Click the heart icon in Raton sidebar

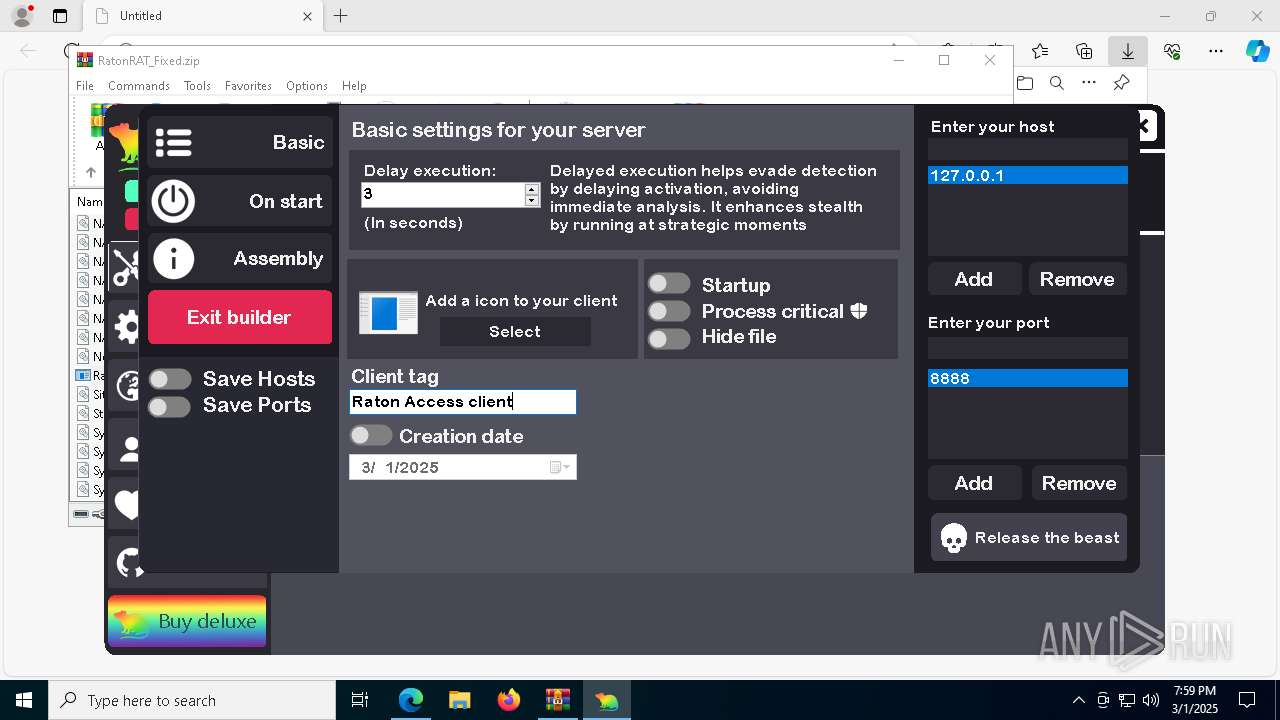point(127,504)
